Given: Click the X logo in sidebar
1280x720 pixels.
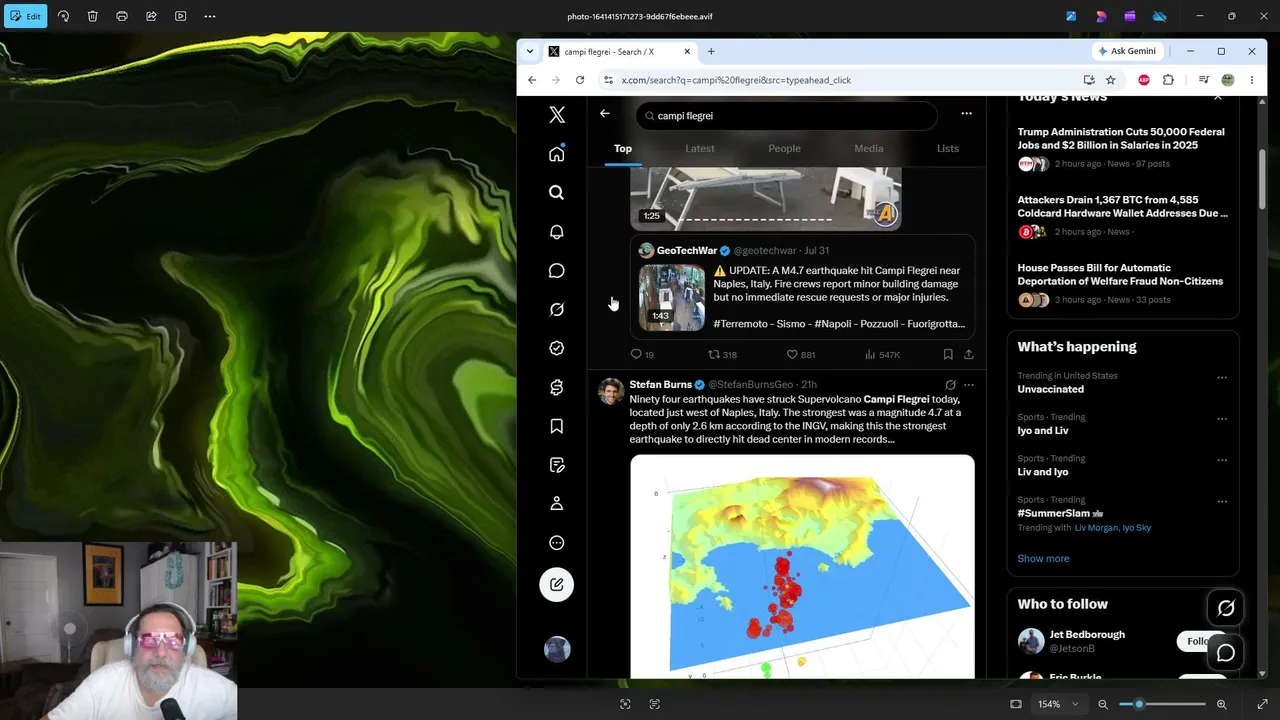Looking at the screenshot, I should (557, 115).
